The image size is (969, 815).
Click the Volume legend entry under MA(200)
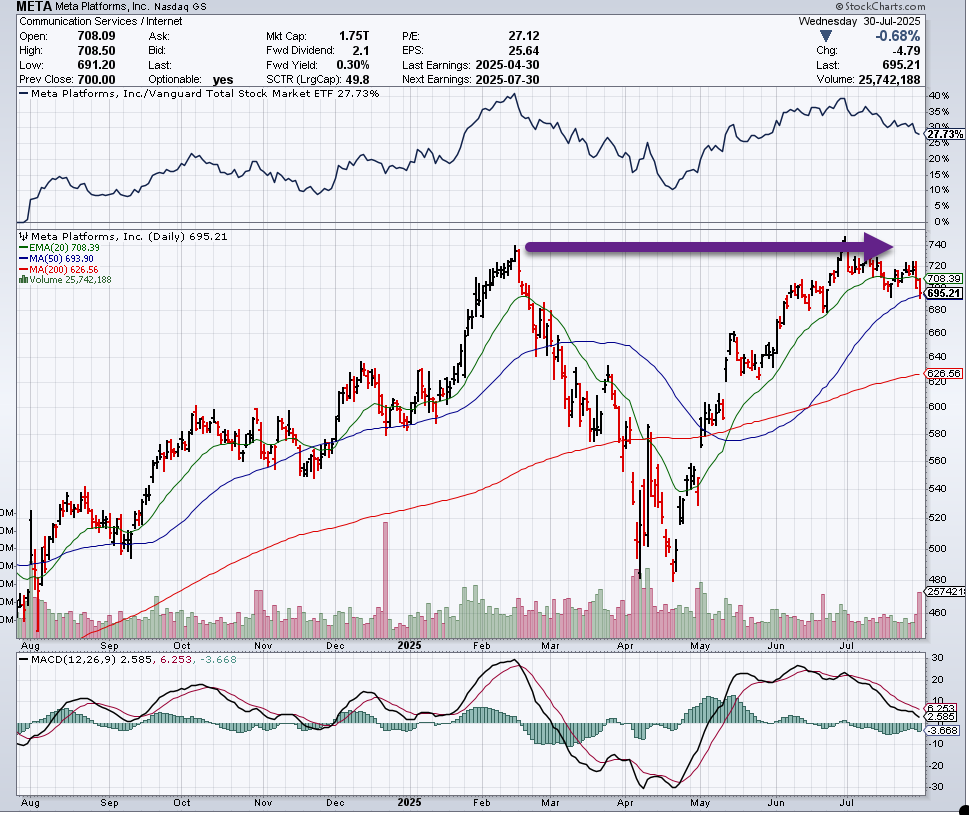pyautogui.click(x=70, y=280)
